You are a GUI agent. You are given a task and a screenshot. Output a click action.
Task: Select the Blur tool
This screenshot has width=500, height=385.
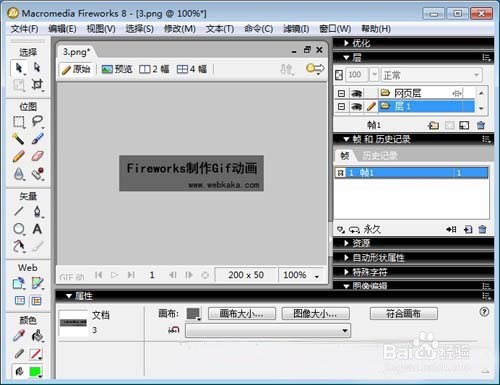(19, 173)
